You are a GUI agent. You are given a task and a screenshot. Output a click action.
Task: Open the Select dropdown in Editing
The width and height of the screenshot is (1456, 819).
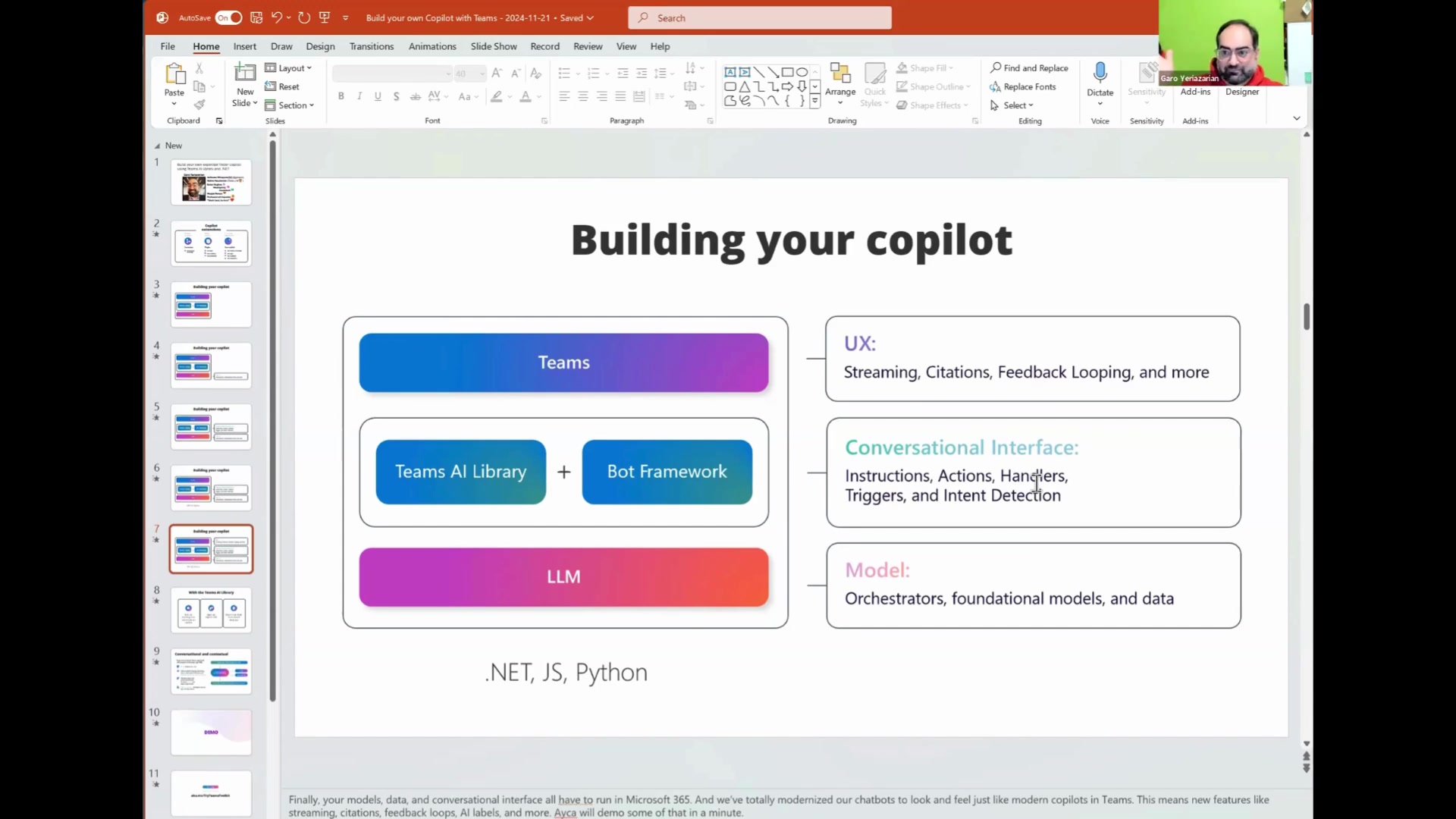point(1012,105)
